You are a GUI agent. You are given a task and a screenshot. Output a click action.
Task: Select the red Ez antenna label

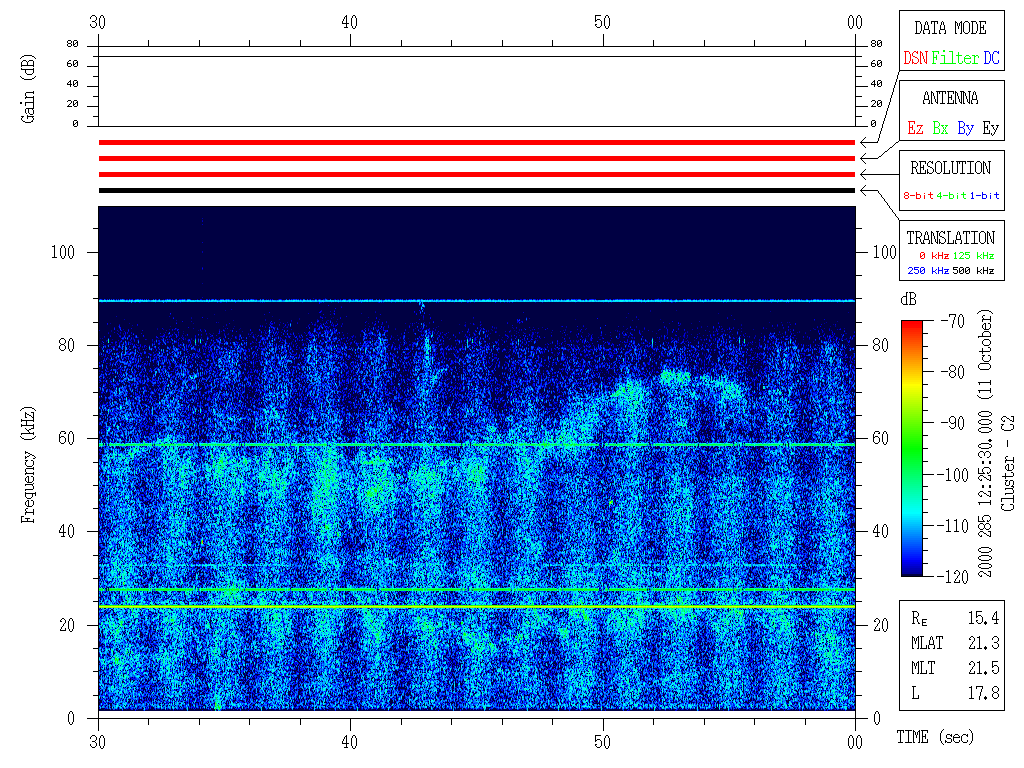tap(915, 129)
